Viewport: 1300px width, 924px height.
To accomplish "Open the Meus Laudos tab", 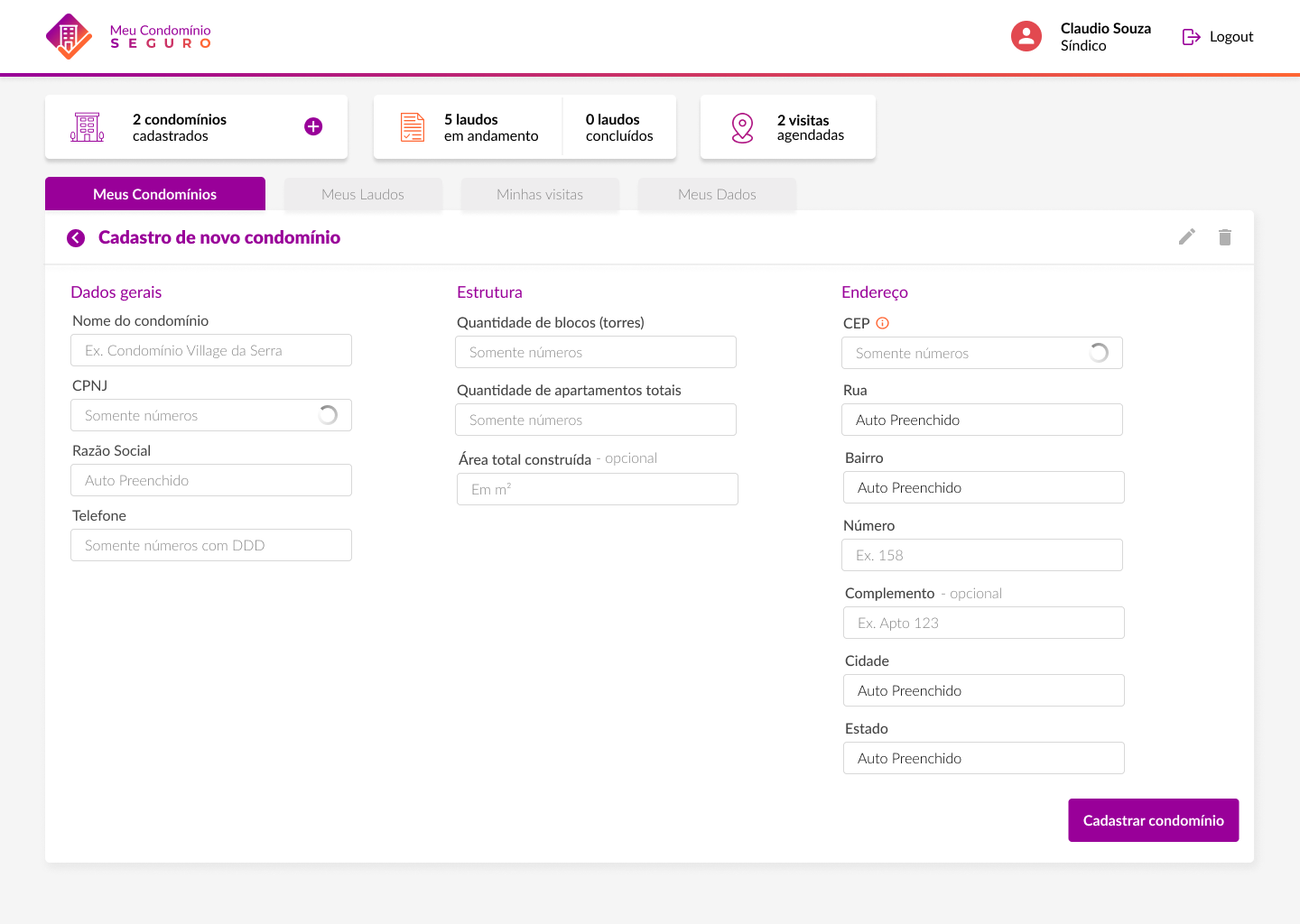I will (x=363, y=194).
